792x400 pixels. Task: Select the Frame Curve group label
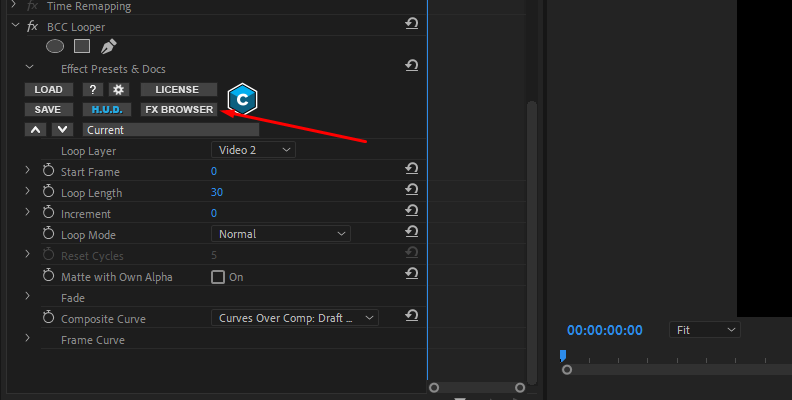[93, 340]
